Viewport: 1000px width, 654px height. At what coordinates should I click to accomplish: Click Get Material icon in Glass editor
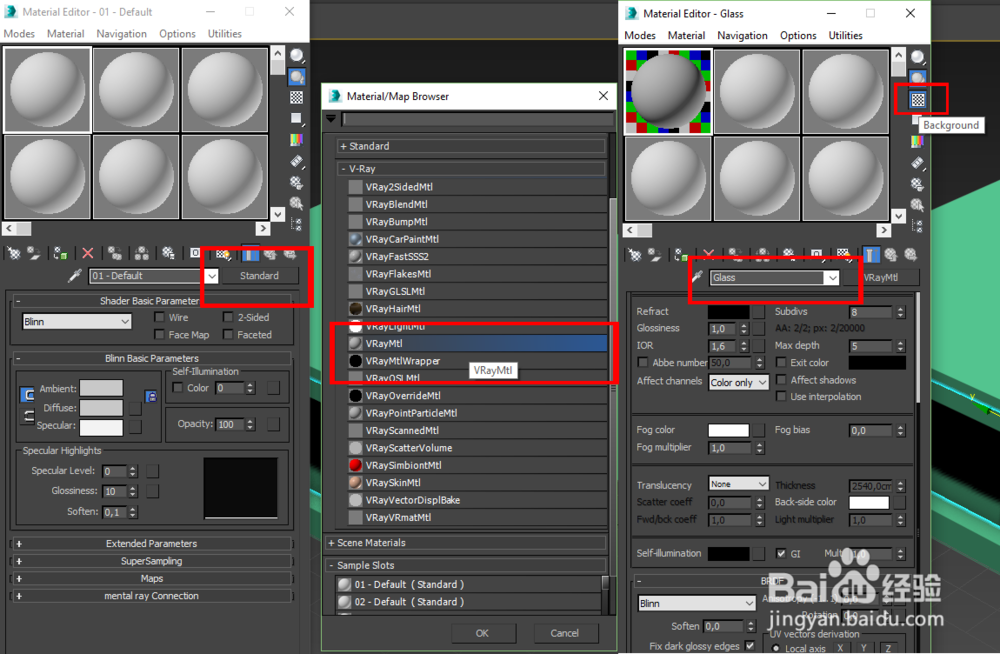[635, 255]
